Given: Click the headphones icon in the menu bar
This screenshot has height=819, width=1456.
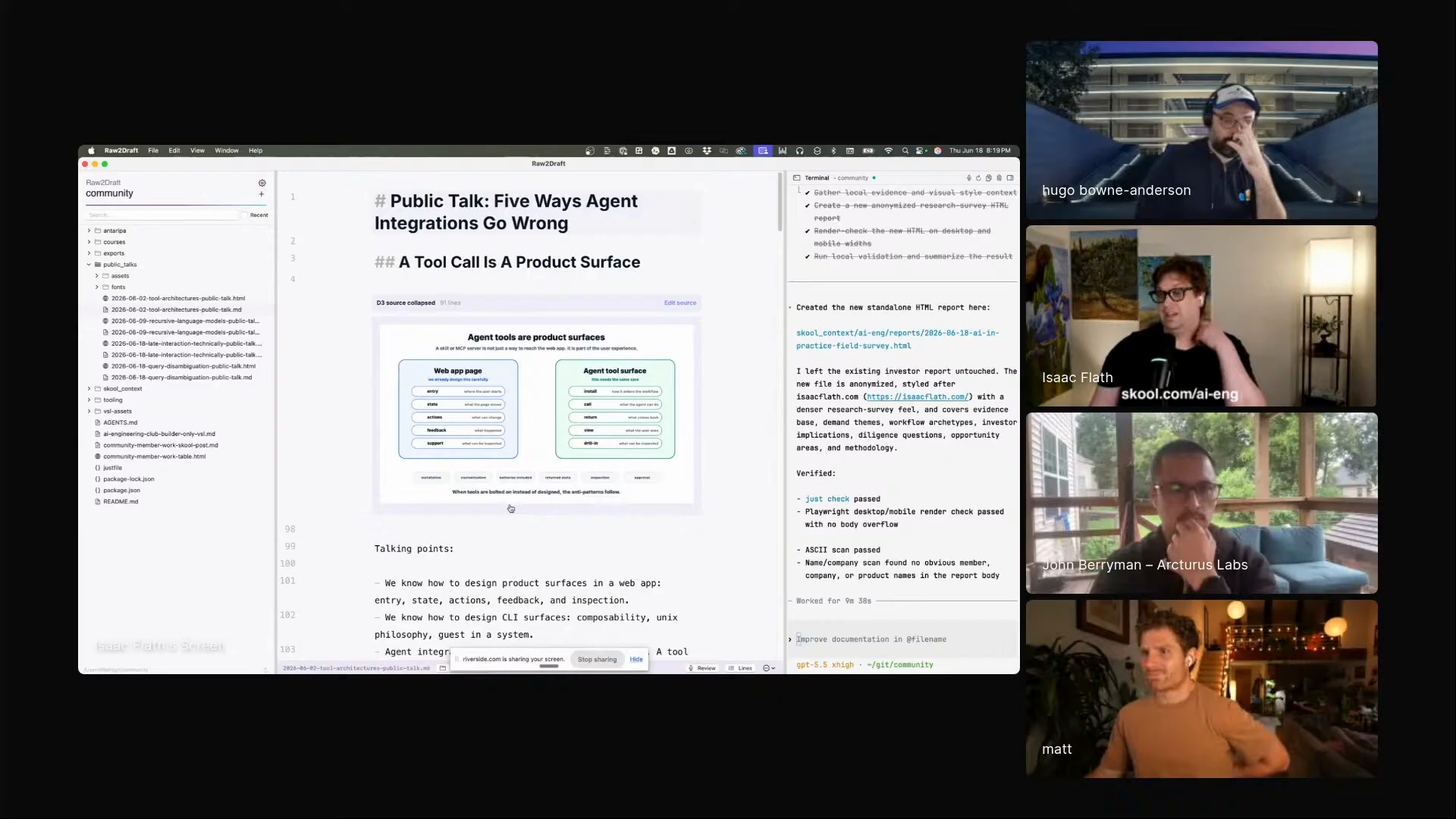Looking at the screenshot, I should 799,151.
